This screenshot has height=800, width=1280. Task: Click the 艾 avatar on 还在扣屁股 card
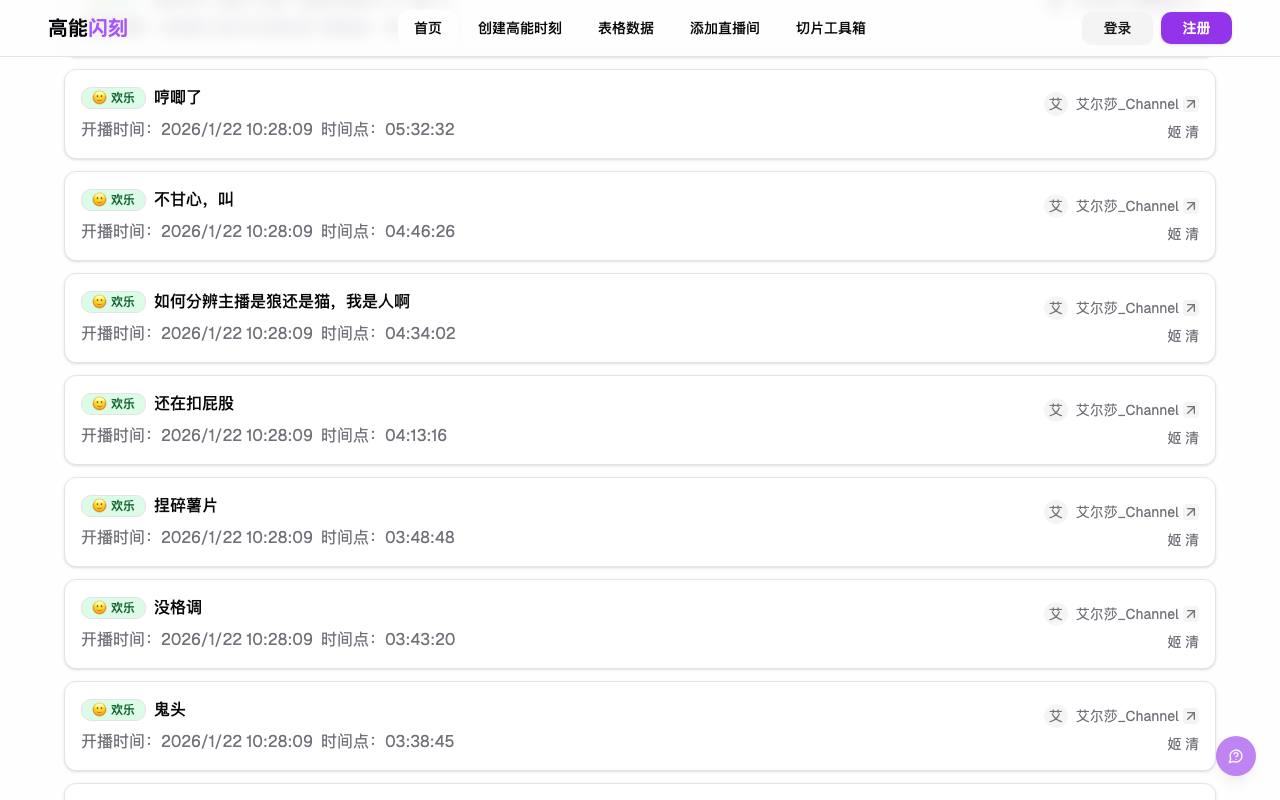click(1056, 410)
